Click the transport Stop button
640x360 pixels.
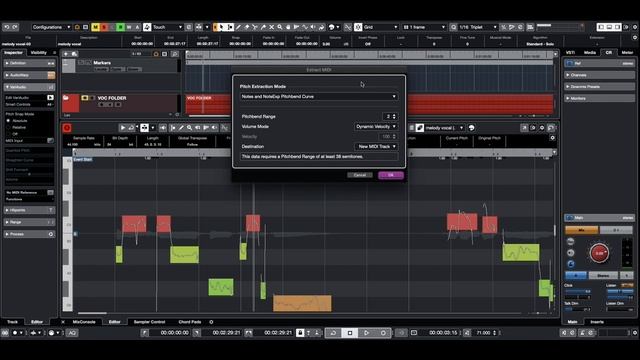(x=350, y=333)
